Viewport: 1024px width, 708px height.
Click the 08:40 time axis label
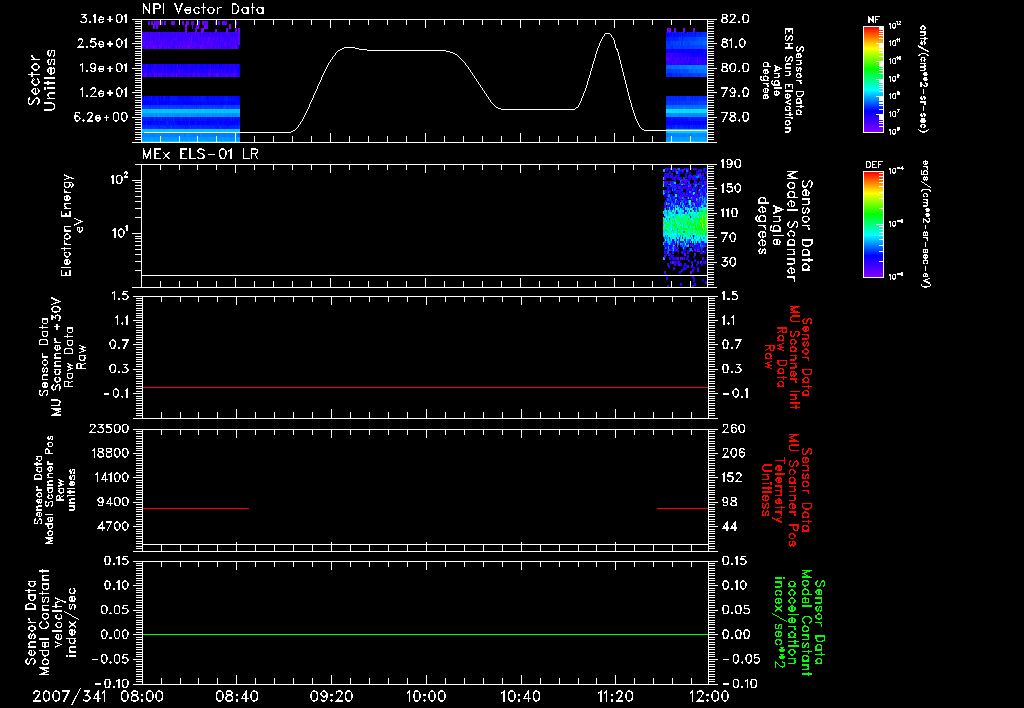click(x=236, y=696)
